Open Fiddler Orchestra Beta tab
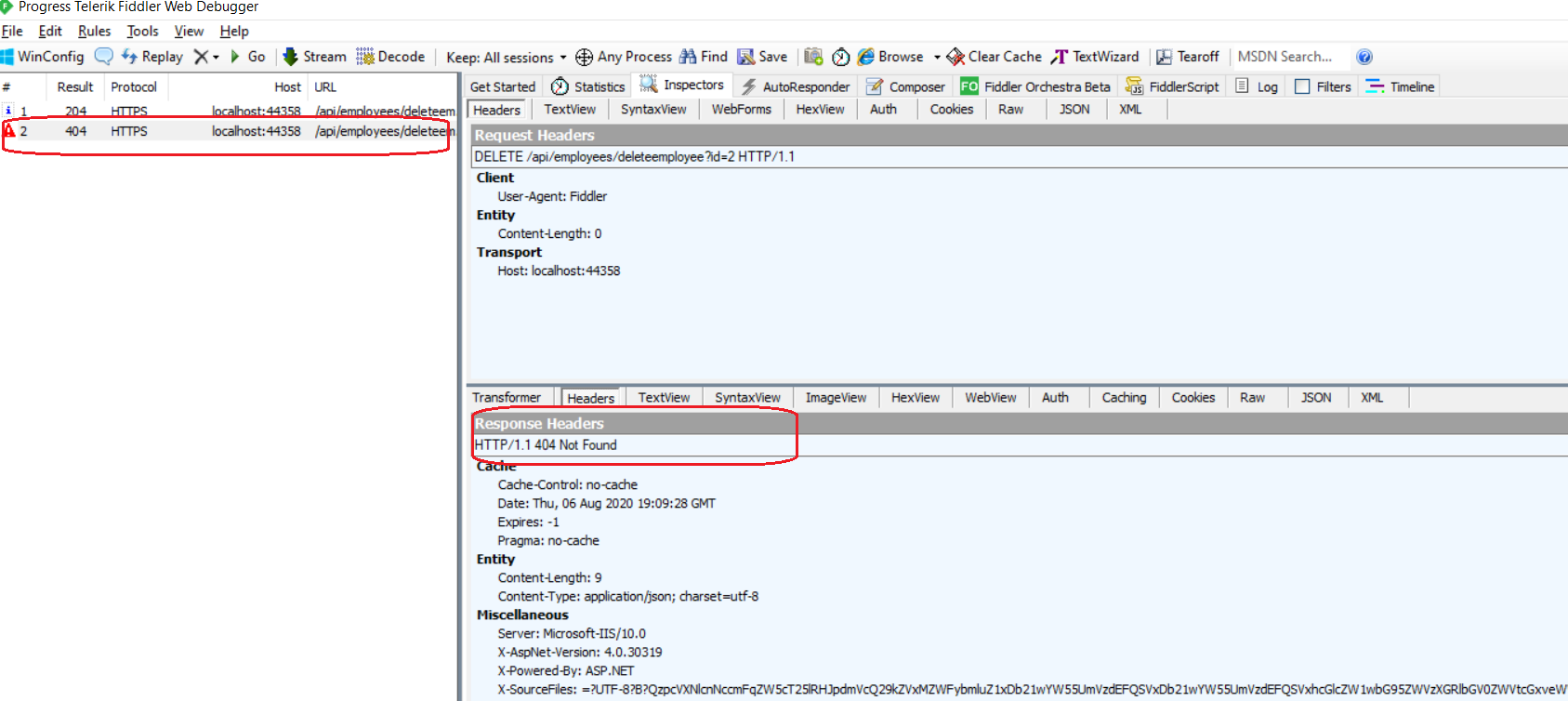Viewport: 1568px width, 701px height. [1035, 86]
